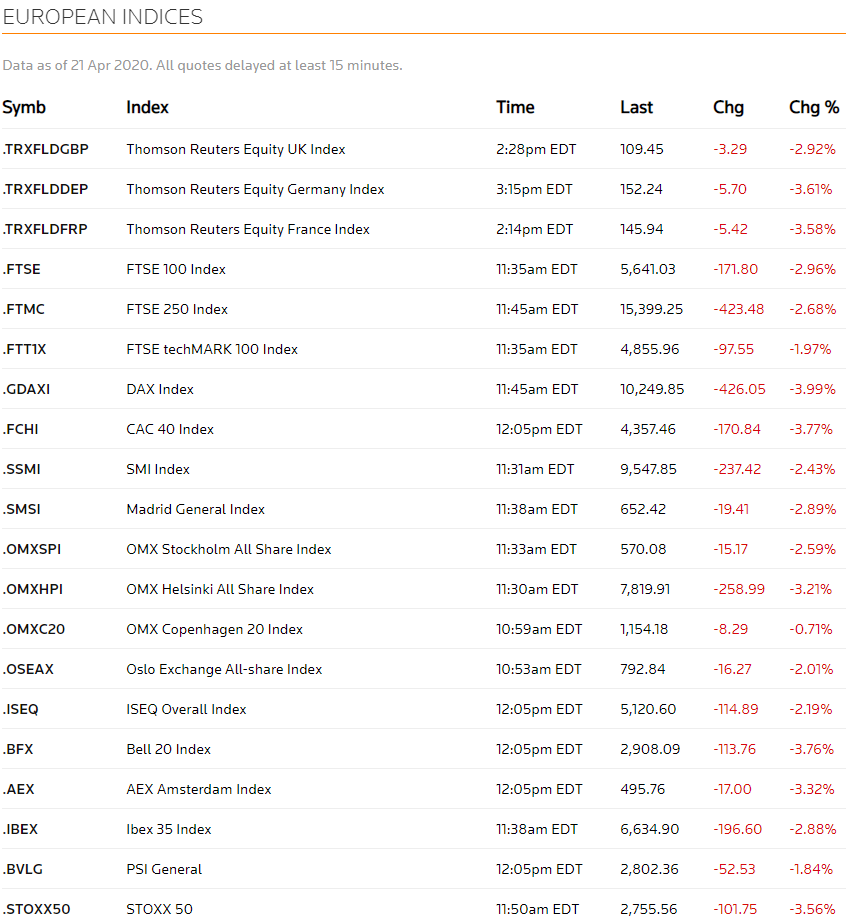Click the Time column header
This screenshot has width=846, height=924.
point(515,107)
